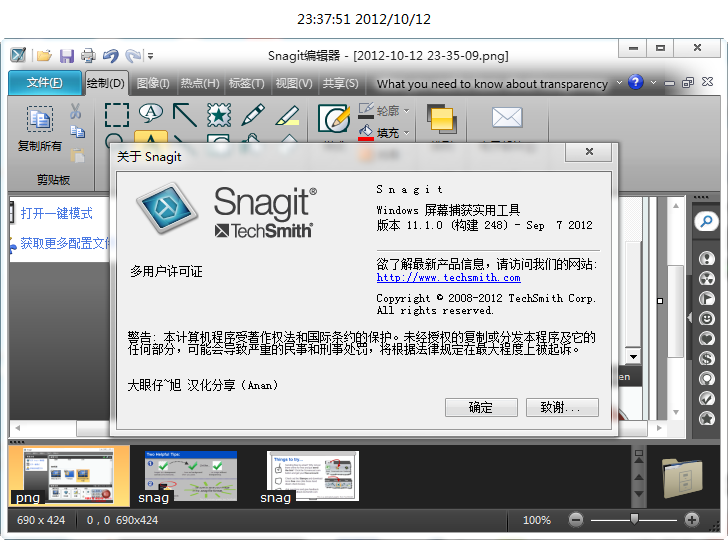Click the envelope send email icon
Viewport: 728px width, 540px height.
pos(507,117)
